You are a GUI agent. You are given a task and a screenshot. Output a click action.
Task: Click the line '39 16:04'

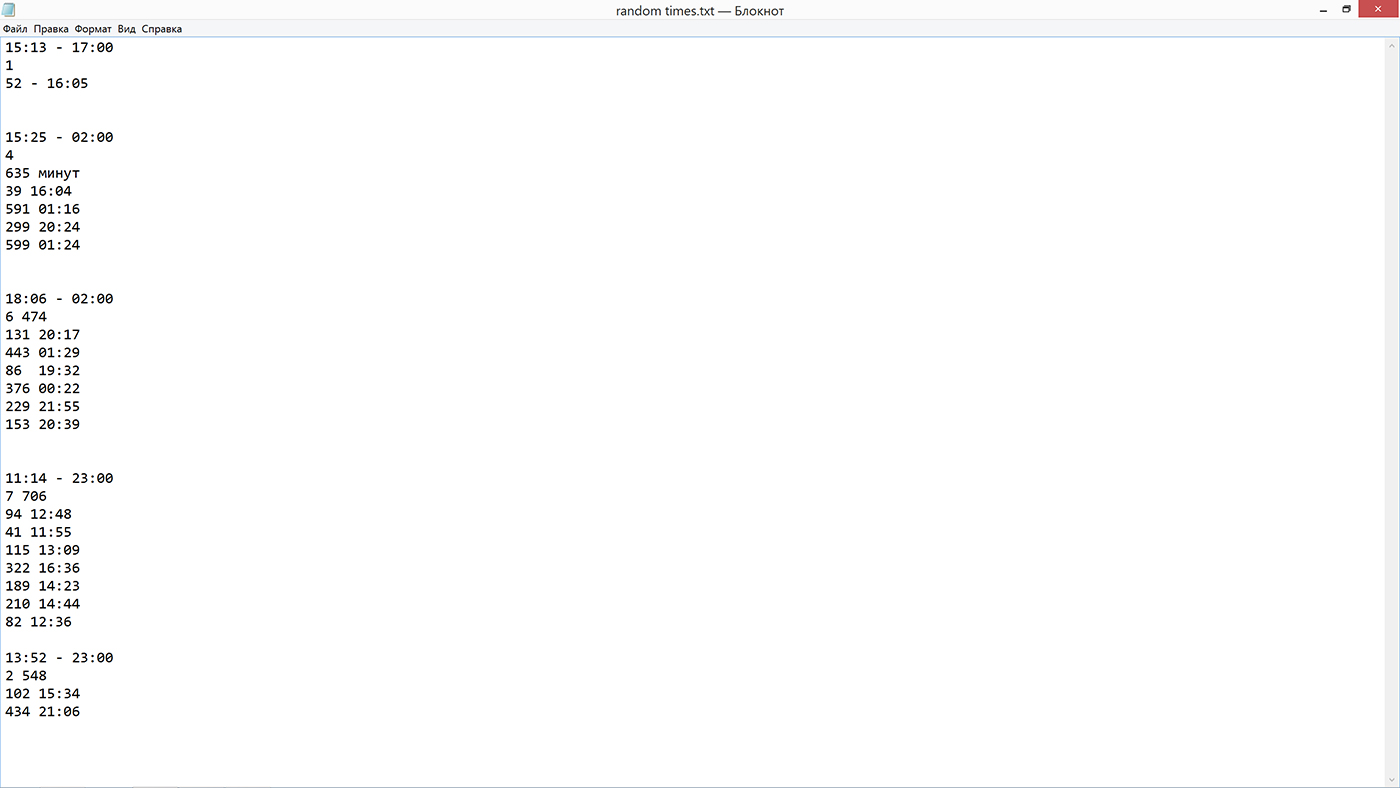pos(38,191)
